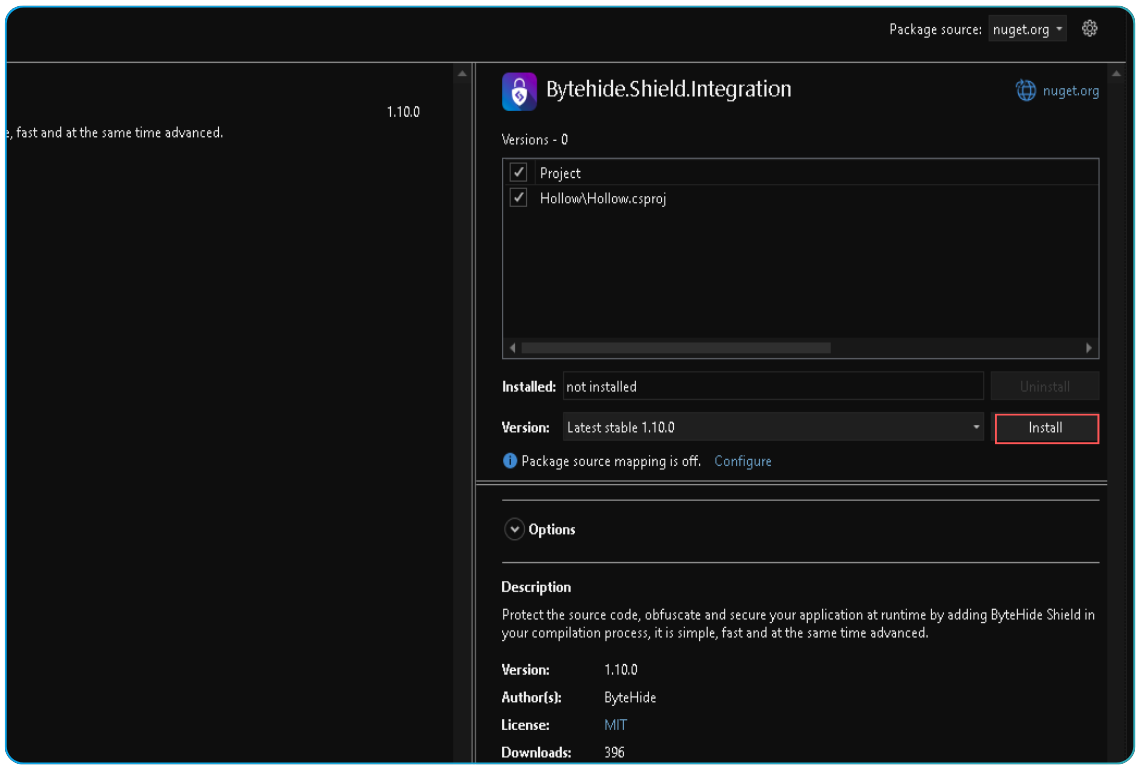Open nuget.org via the globe icon
The image size is (1140, 768).
click(1025, 90)
